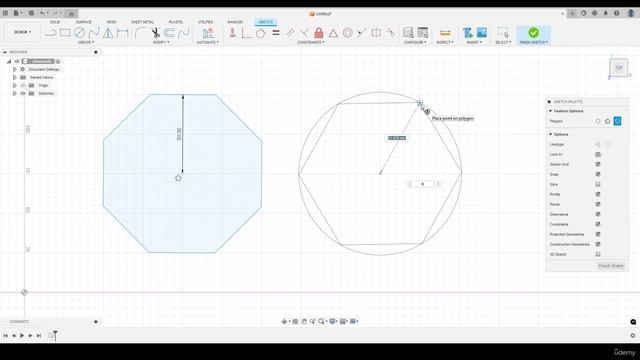Click the Change Parameters table icon
This screenshot has height=360, width=640.
[422, 33]
